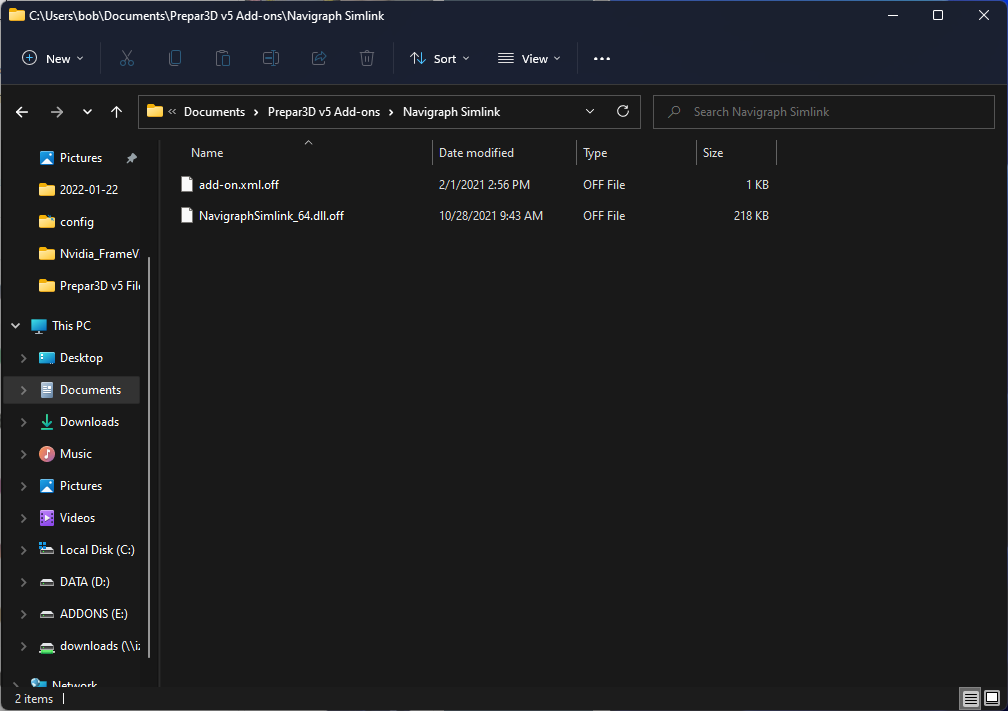Show hidden breadcrumb path chevrons

click(172, 112)
